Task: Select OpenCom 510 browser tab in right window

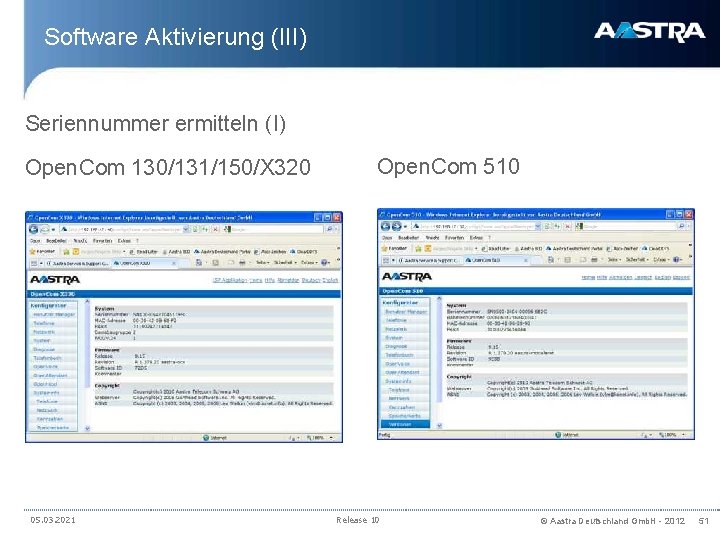Action: [x=496, y=260]
